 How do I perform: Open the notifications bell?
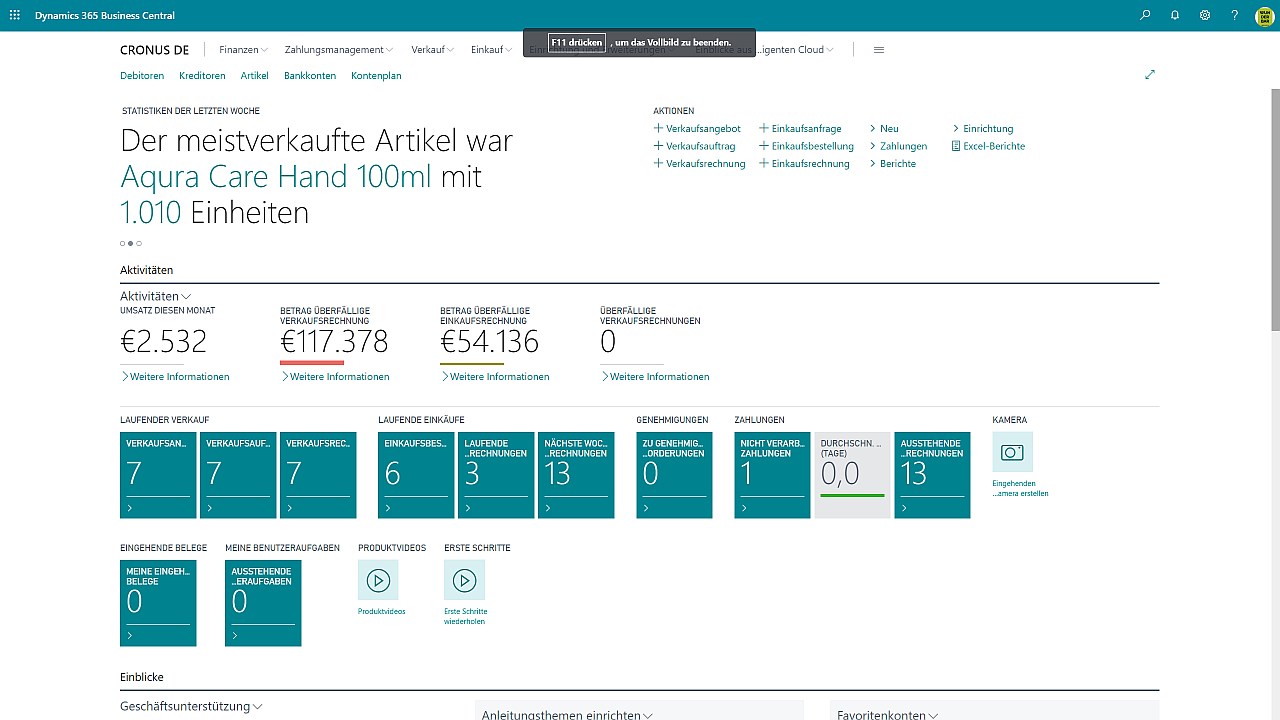1175,15
